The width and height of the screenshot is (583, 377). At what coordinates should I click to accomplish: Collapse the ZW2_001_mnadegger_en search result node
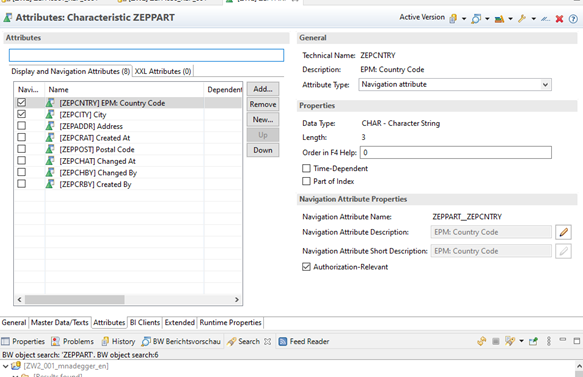coord(5,366)
